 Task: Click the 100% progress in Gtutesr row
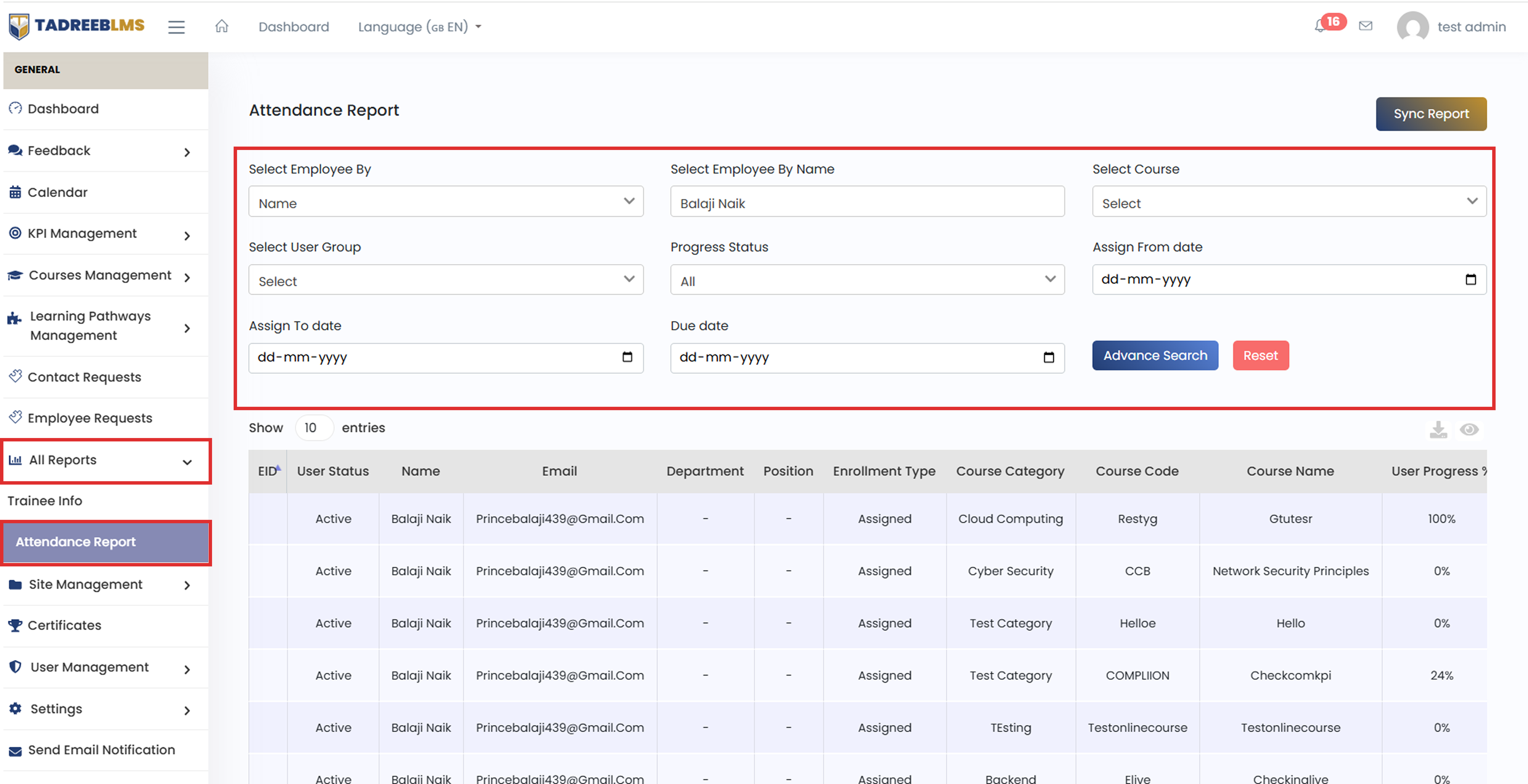pyautogui.click(x=1441, y=519)
